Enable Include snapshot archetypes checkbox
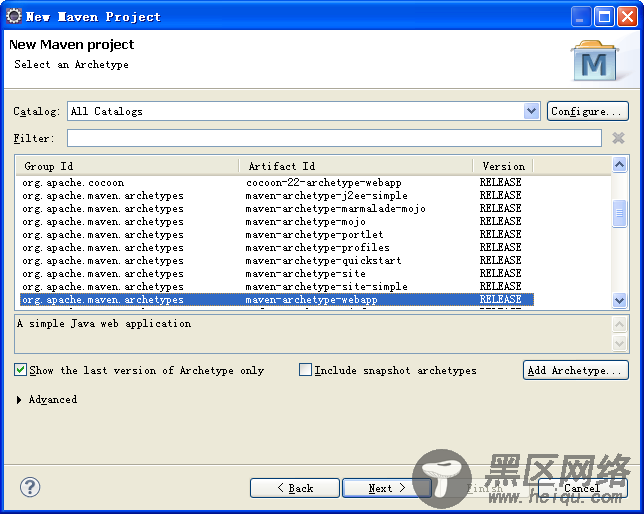The width and height of the screenshot is (644, 514). pos(305,370)
